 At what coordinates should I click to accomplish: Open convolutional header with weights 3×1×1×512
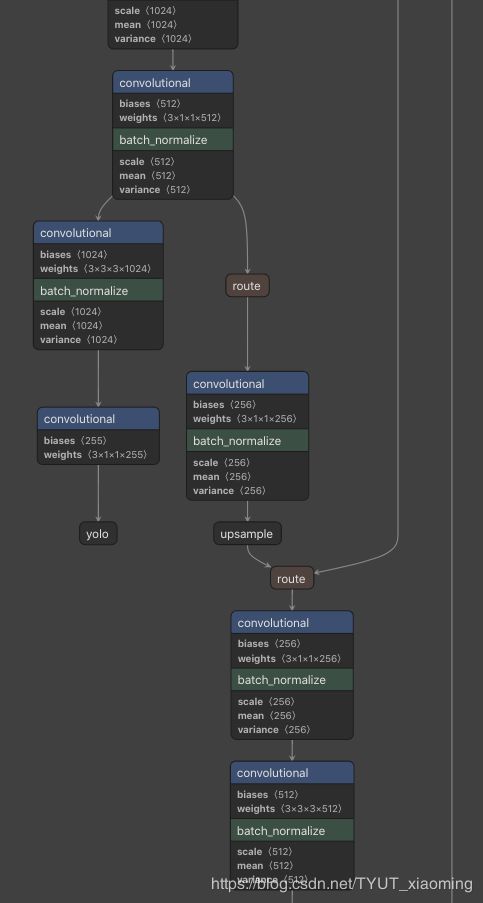[173, 82]
